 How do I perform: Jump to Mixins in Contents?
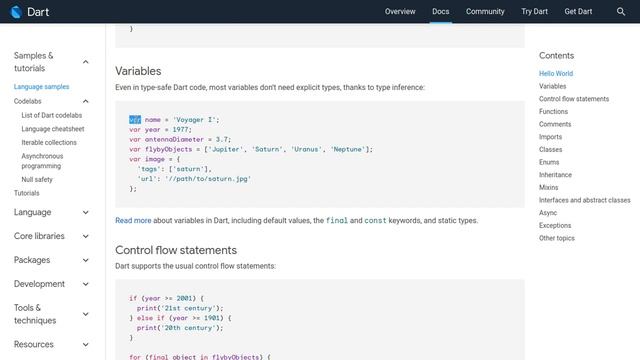coord(548,187)
